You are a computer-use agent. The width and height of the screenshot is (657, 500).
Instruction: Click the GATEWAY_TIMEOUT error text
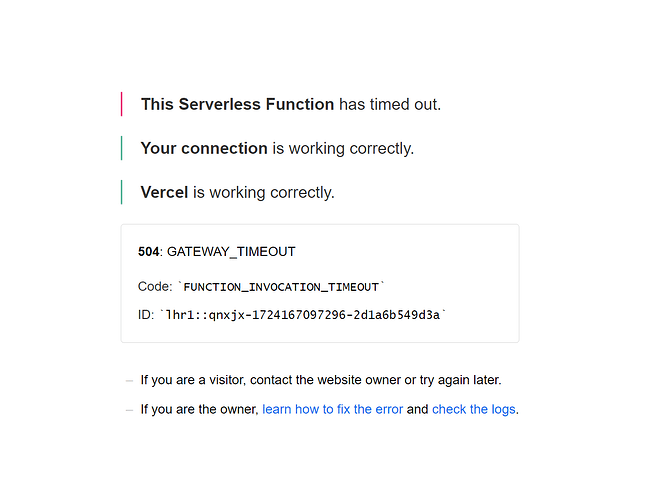pyautogui.click(x=231, y=252)
